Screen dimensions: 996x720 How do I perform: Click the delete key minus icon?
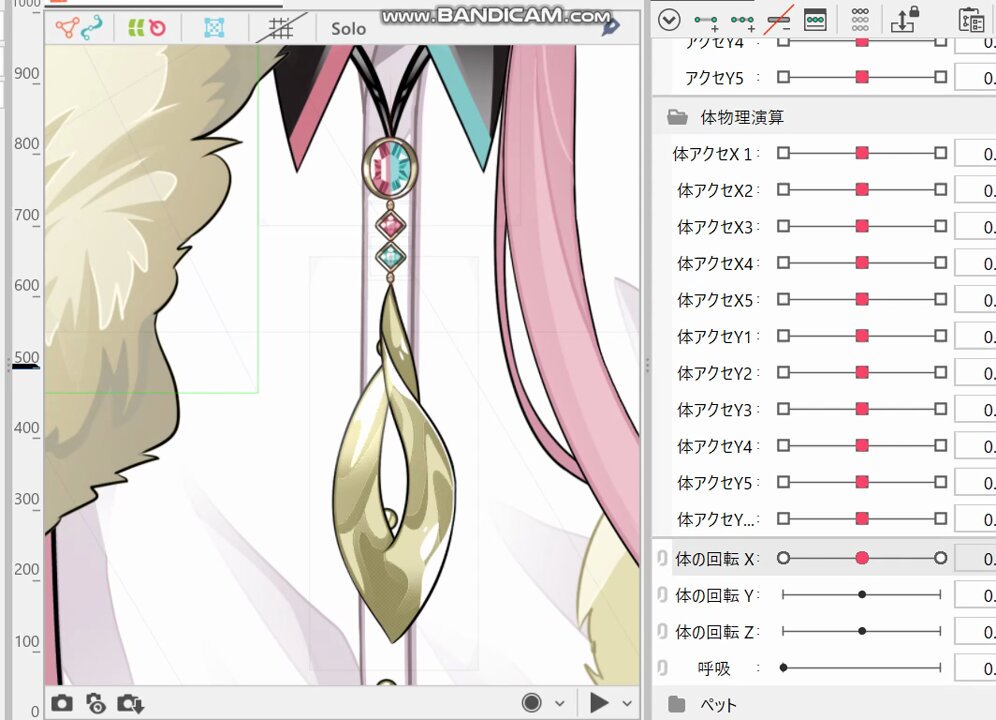(x=778, y=20)
